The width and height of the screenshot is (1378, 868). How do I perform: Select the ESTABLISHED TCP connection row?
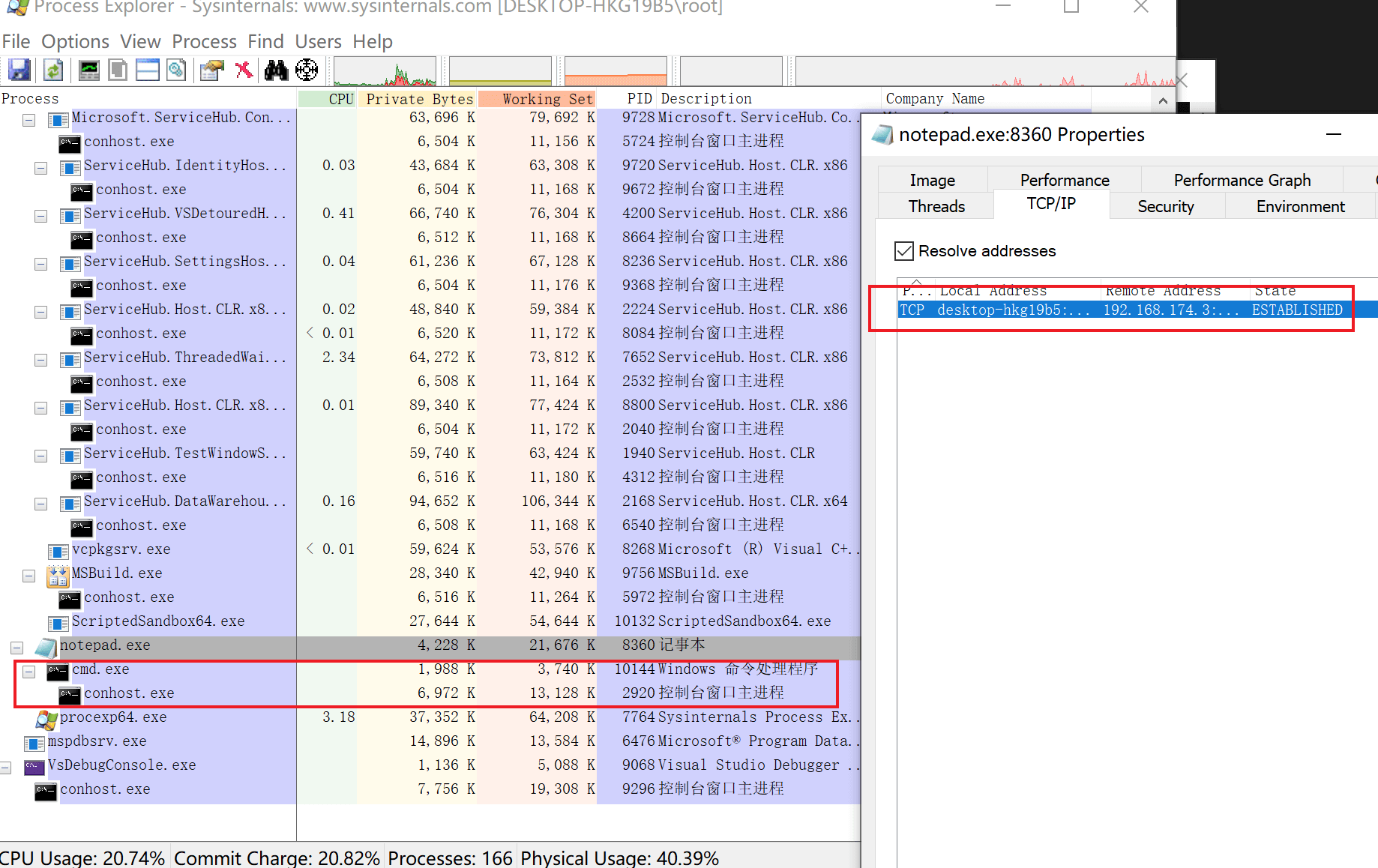tap(1137, 310)
